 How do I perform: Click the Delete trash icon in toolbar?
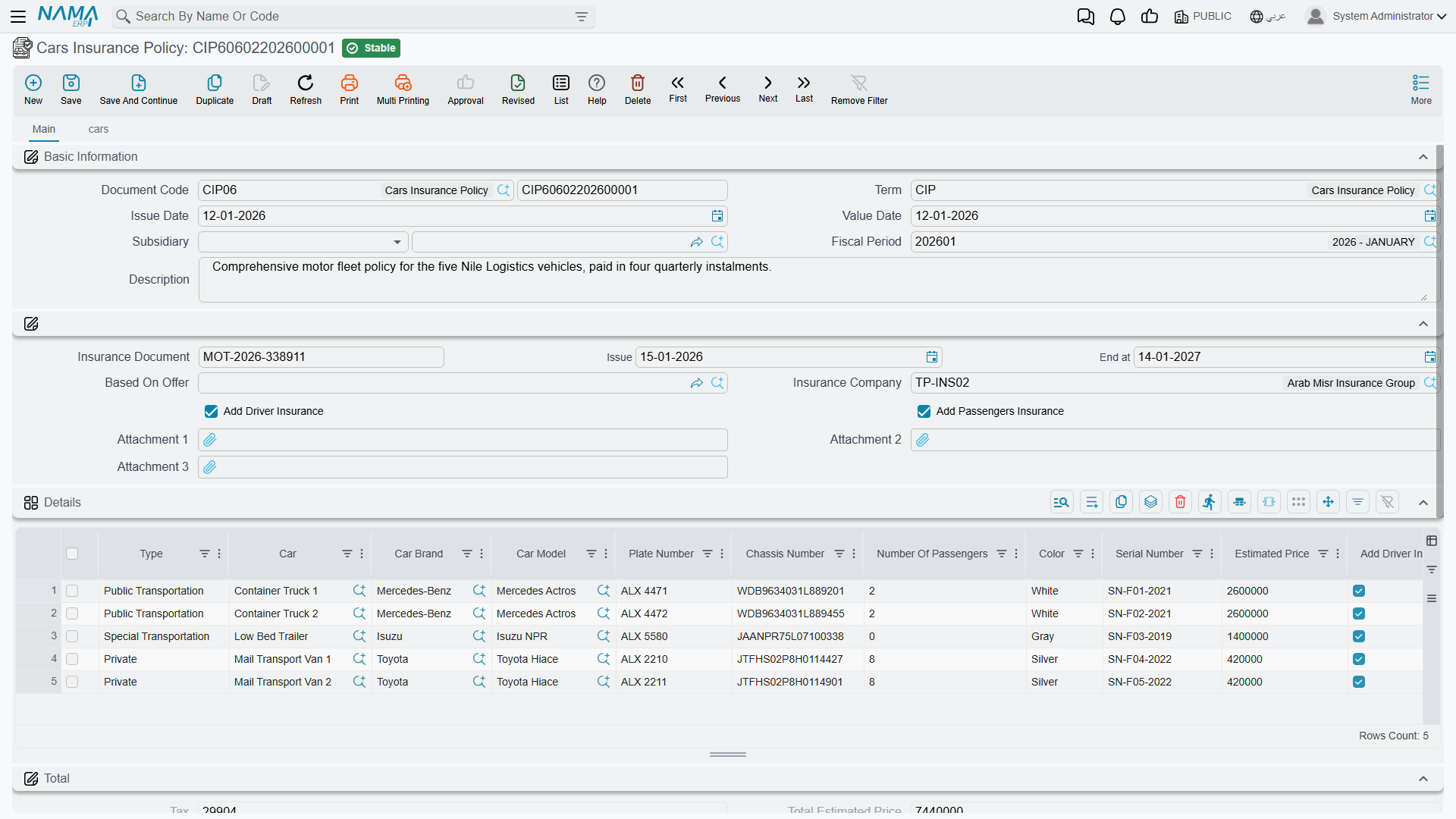point(638,83)
